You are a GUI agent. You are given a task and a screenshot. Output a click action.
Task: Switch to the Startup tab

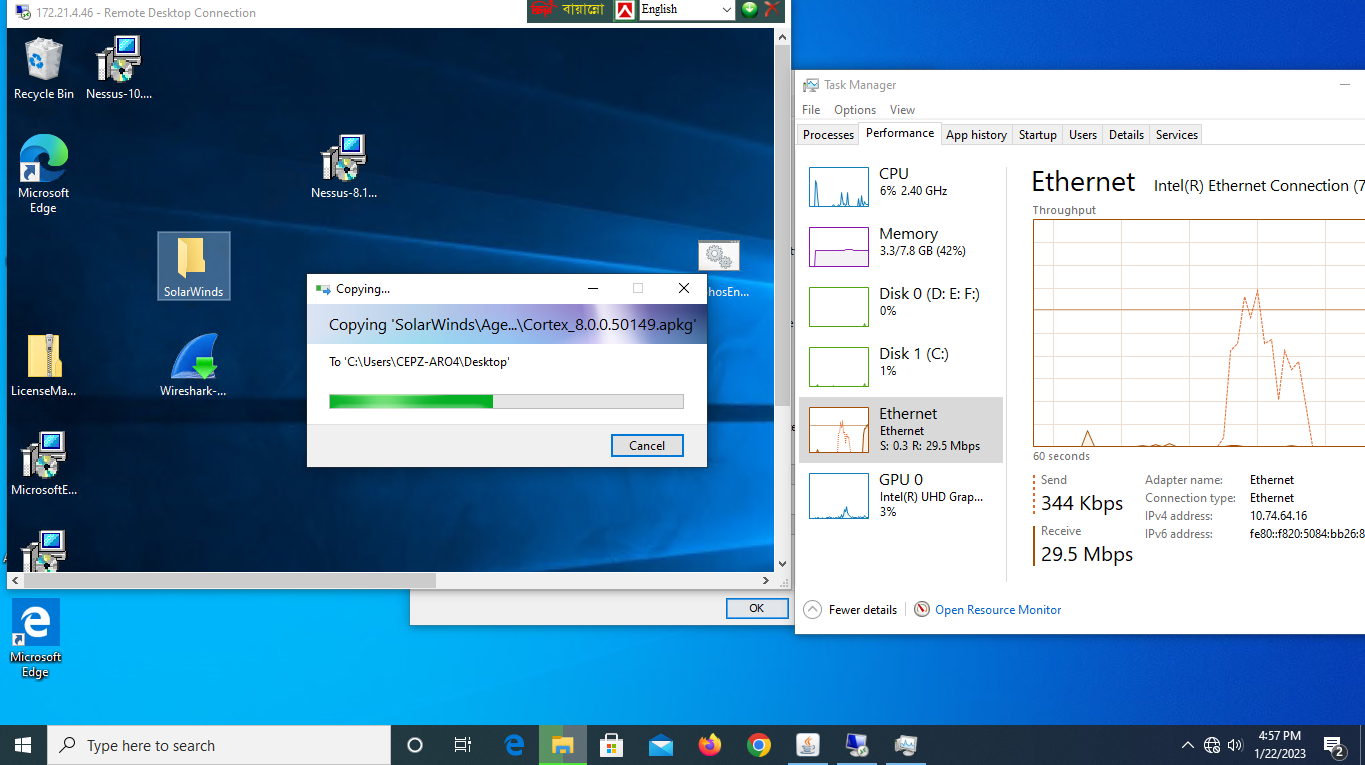[x=1037, y=135]
